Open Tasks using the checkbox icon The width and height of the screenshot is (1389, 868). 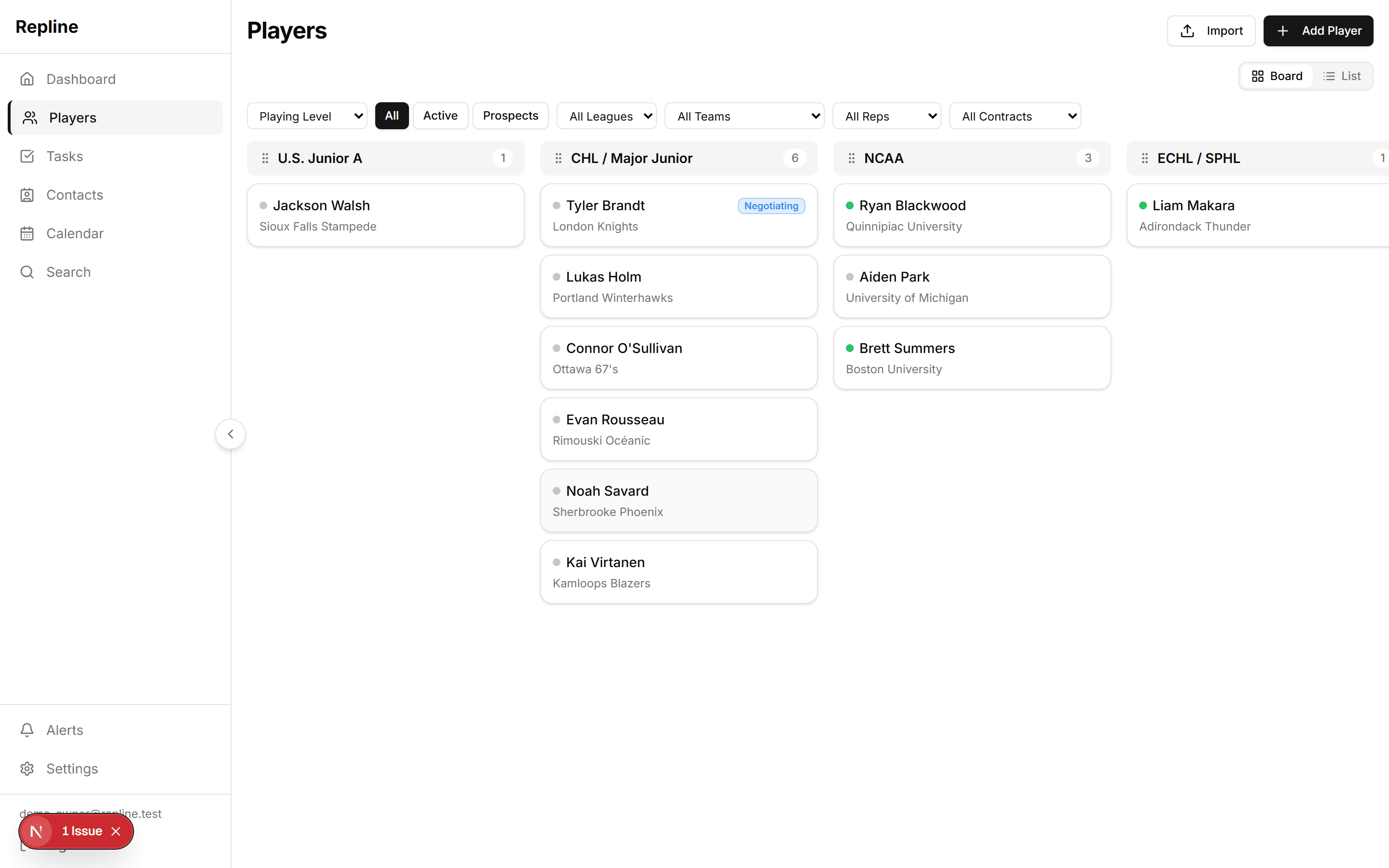(x=27, y=156)
